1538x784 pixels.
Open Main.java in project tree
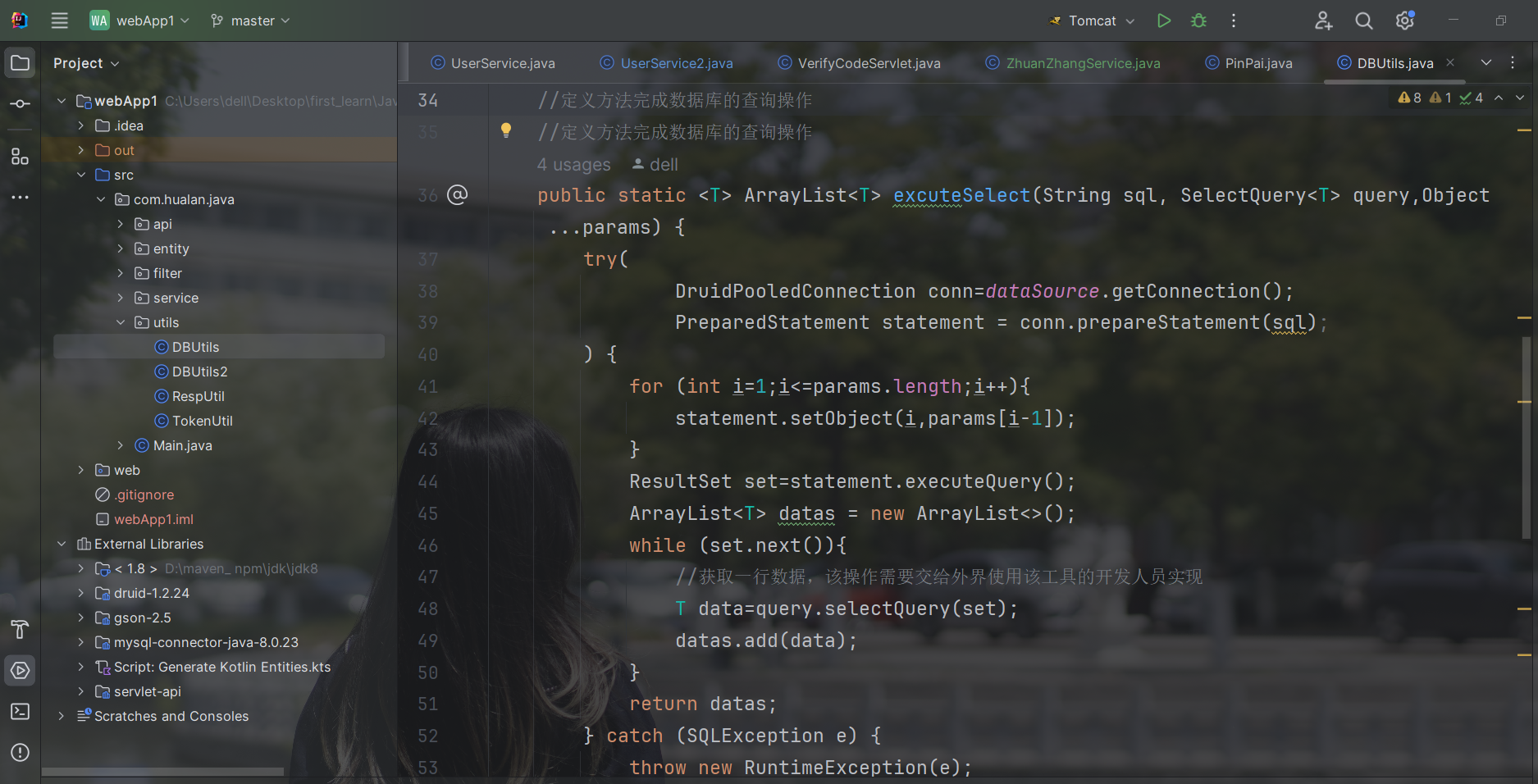[x=182, y=445]
